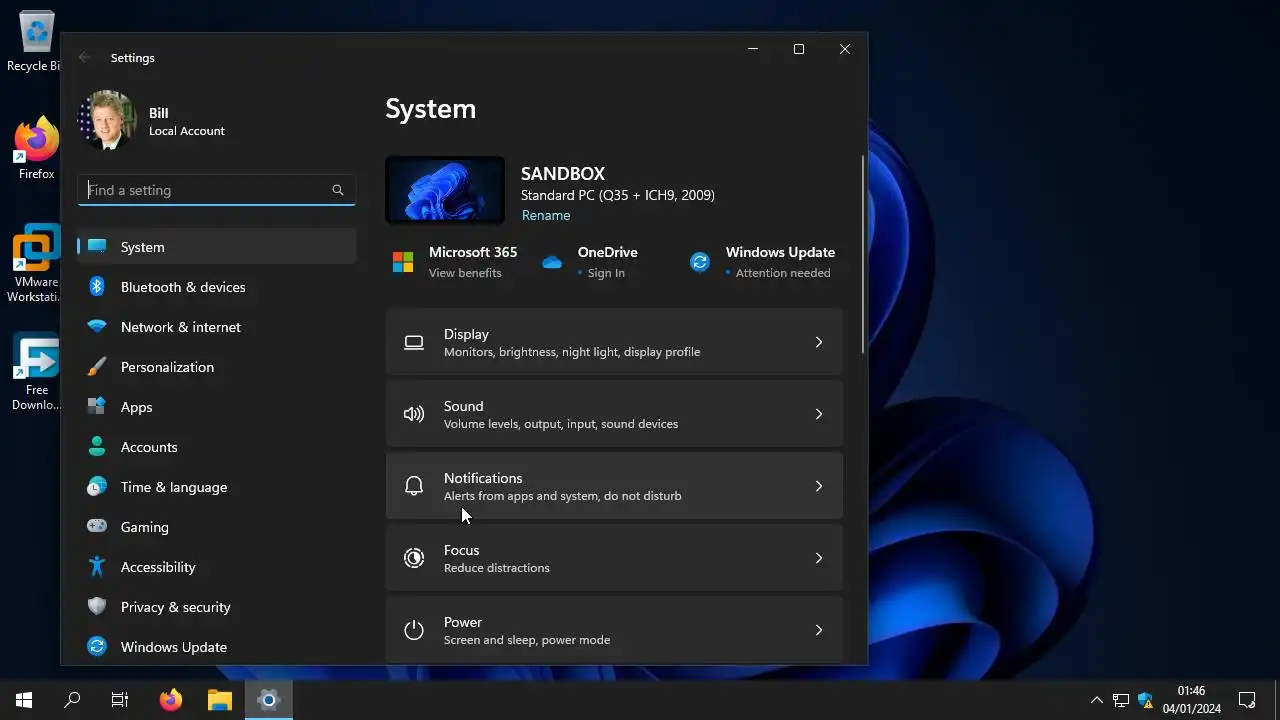Select the Recycle Bin desktop icon
Viewport: 1280px width, 720px height.
point(36,42)
